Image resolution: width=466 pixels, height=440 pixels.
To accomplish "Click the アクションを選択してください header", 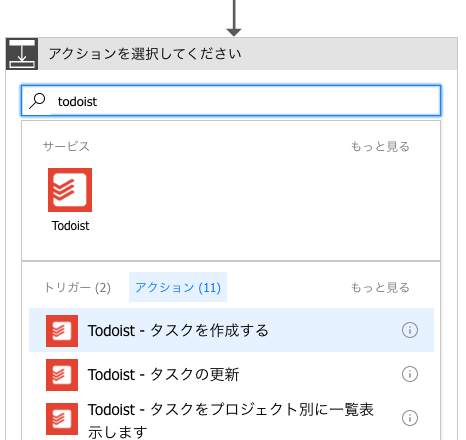I will [232, 54].
